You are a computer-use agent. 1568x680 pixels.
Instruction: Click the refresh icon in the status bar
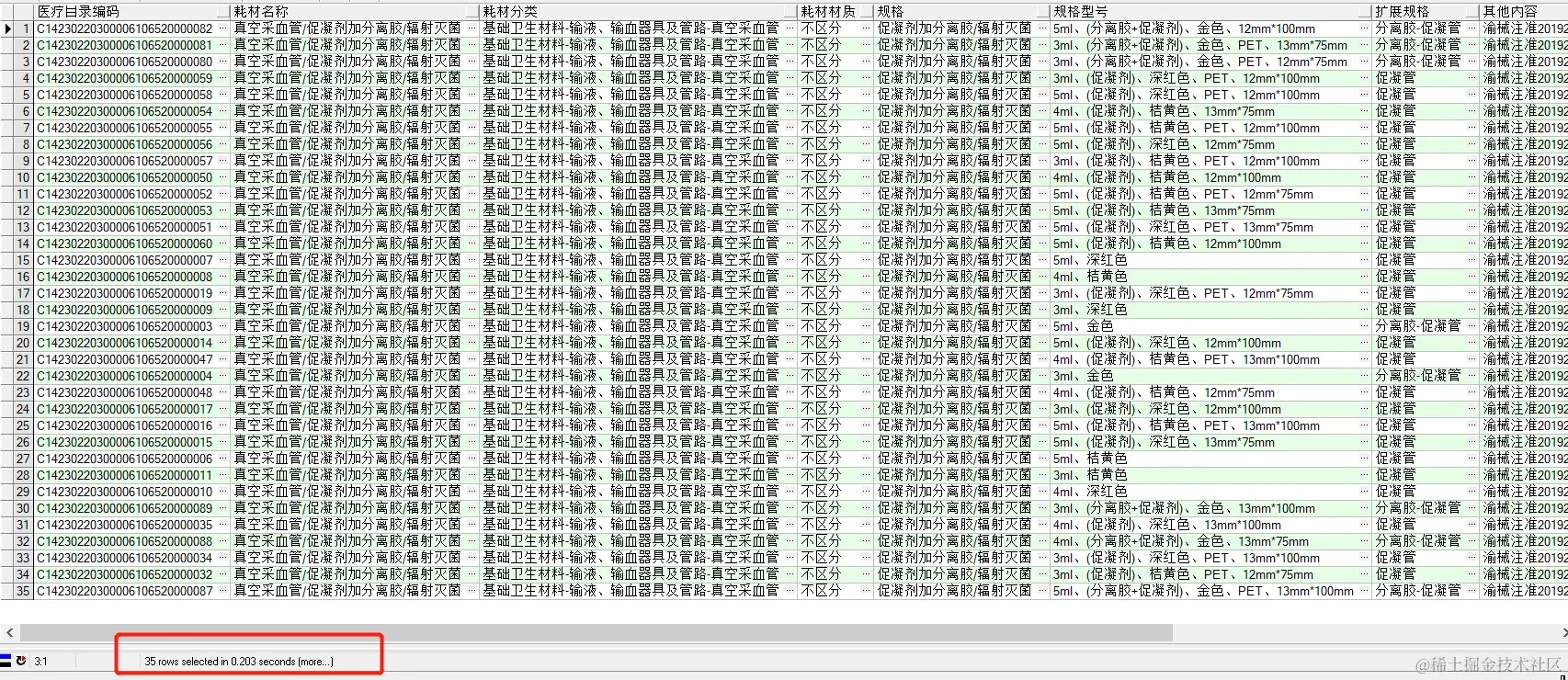(x=21, y=661)
